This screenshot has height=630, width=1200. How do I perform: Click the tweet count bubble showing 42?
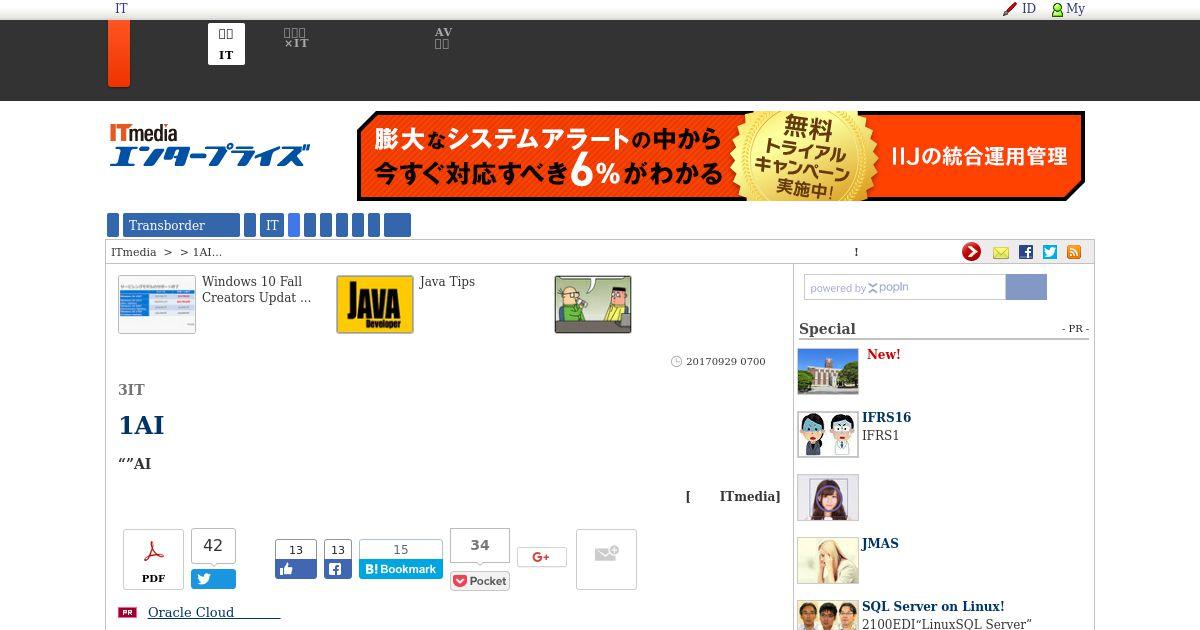pyautogui.click(x=213, y=546)
